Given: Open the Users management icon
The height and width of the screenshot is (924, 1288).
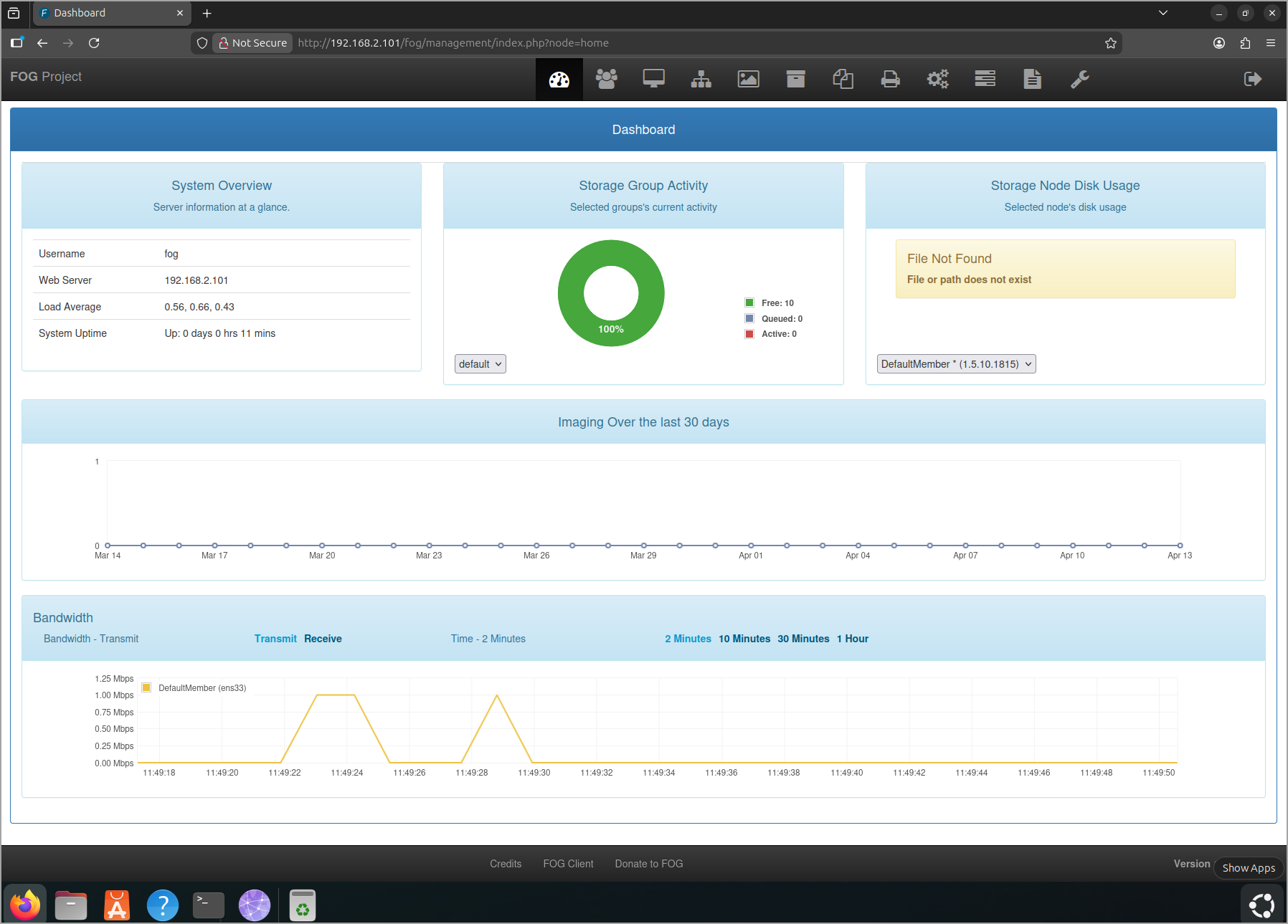Looking at the screenshot, I should pos(607,79).
